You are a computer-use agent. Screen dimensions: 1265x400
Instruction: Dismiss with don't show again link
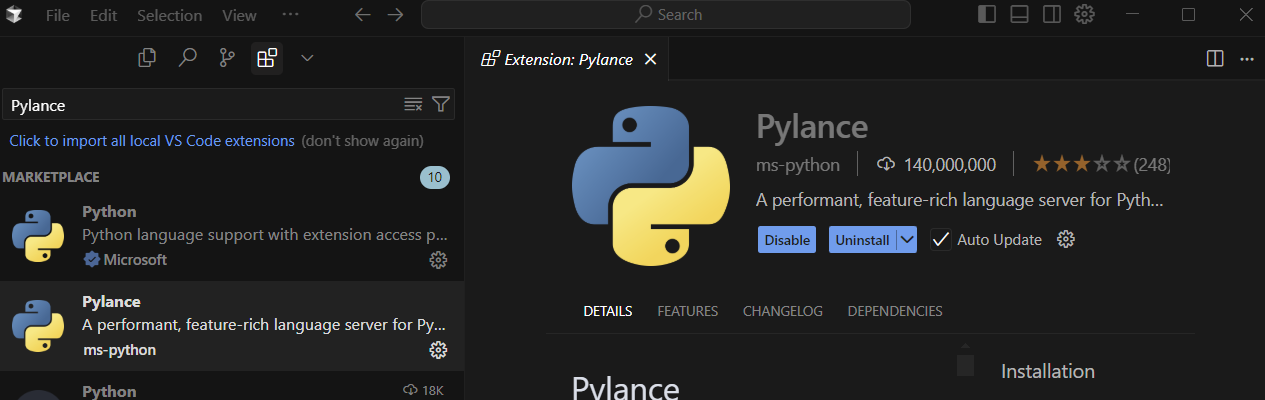coord(362,141)
